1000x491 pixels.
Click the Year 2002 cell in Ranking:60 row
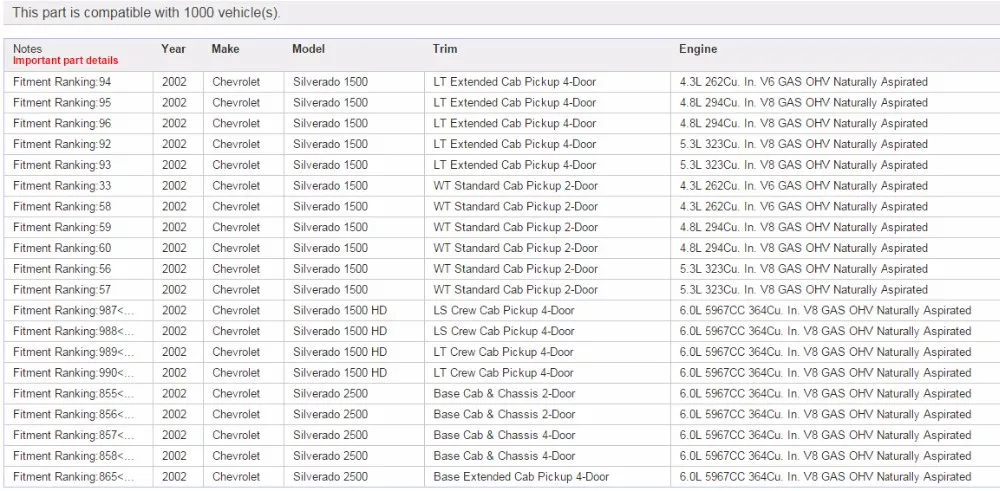[x=179, y=248]
